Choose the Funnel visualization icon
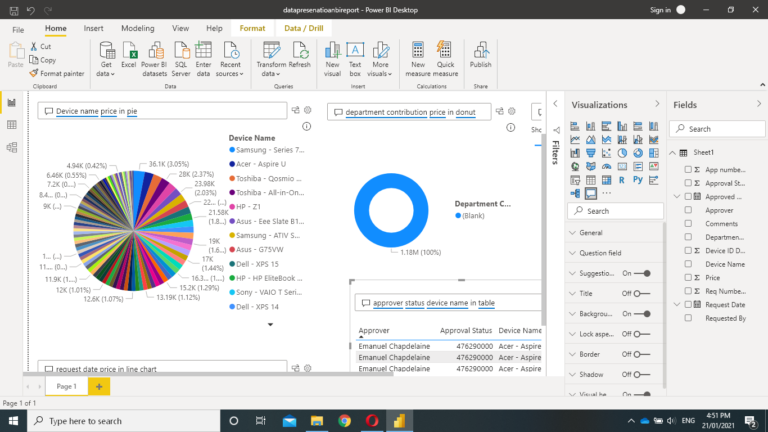 (591, 153)
